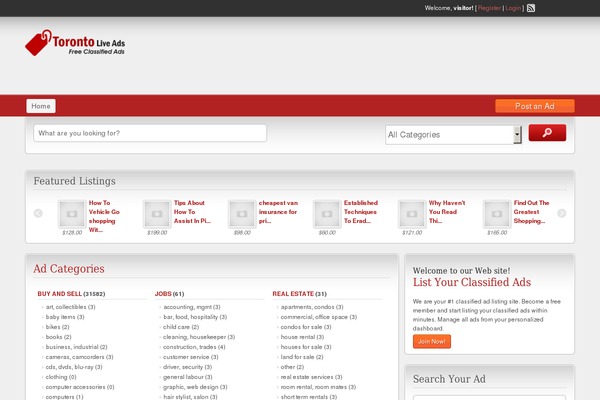Open 'Tips About How To Assist' listing
This screenshot has height=400, width=600.
[192, 212]
